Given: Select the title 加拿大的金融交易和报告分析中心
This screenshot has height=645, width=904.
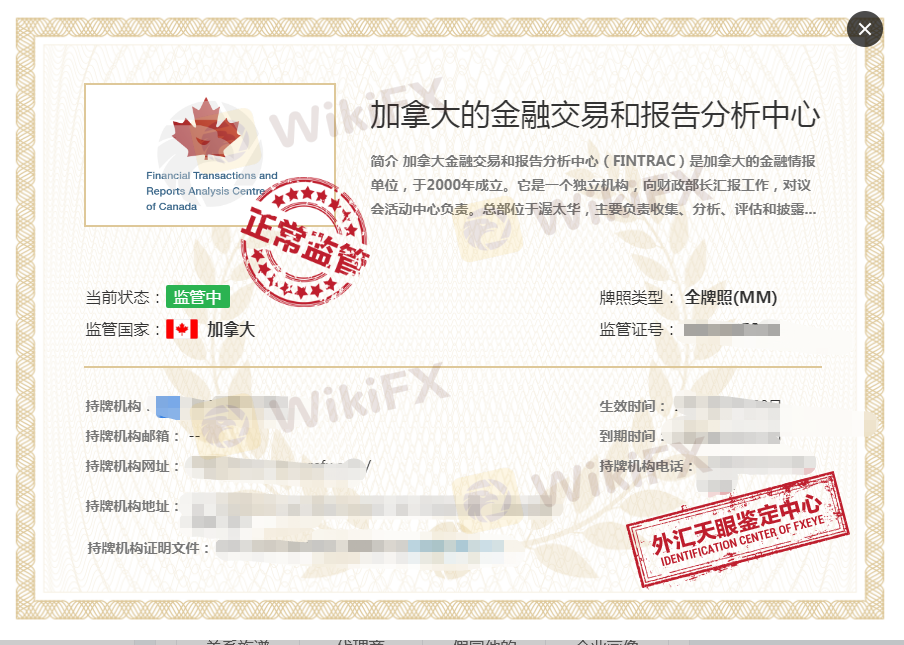Looking at the screenshot, I should (x=594, y=116).
